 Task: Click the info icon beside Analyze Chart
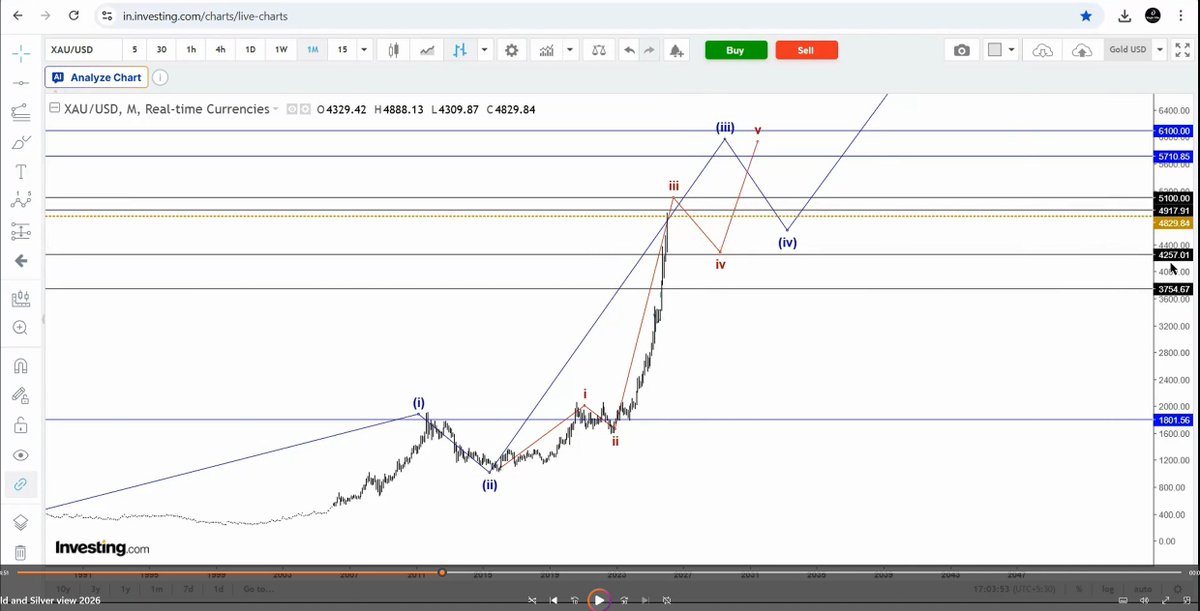(161, 77)
